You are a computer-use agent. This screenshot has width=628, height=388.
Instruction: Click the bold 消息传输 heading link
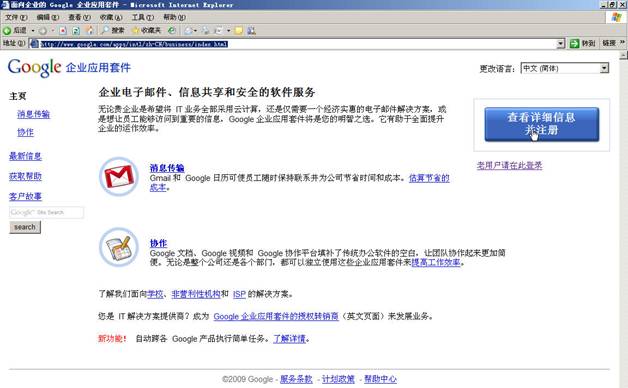tap(167, 168)
